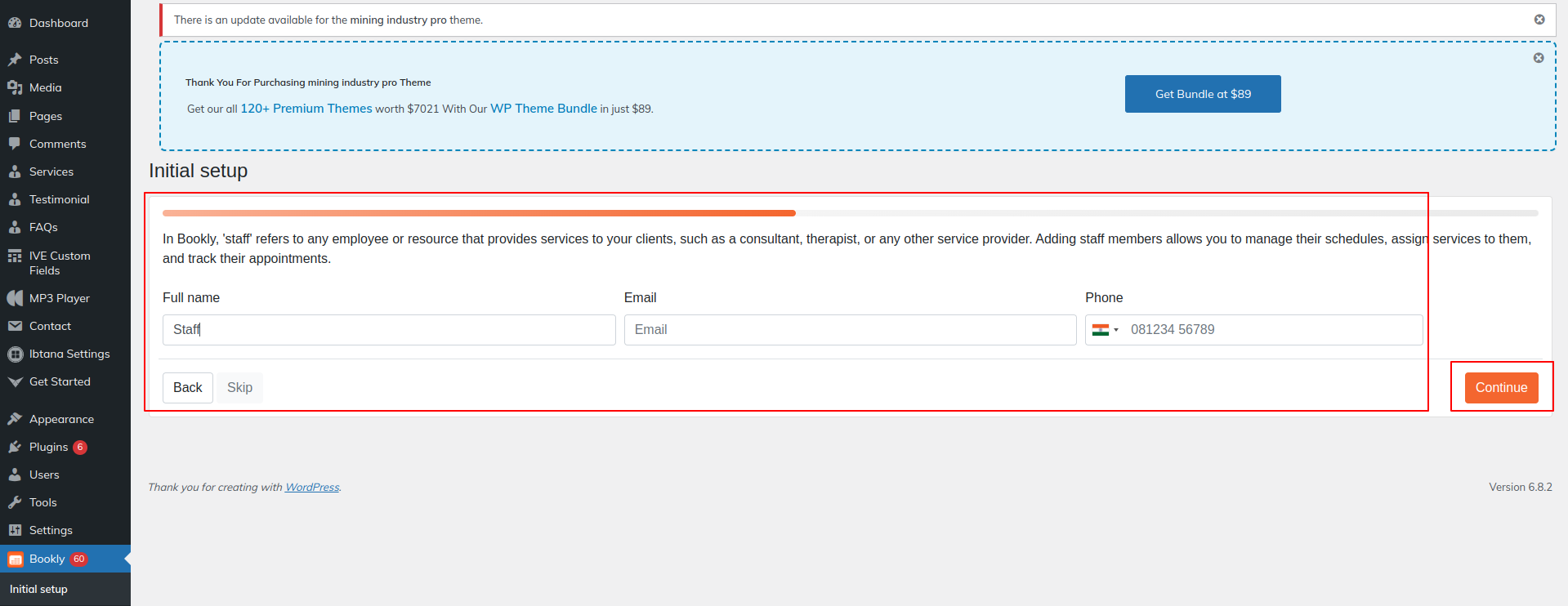This screenshot has height=606, width=1568.
Task: Click the Get Bundle at $89 button
Action: tap(1202, 94)
